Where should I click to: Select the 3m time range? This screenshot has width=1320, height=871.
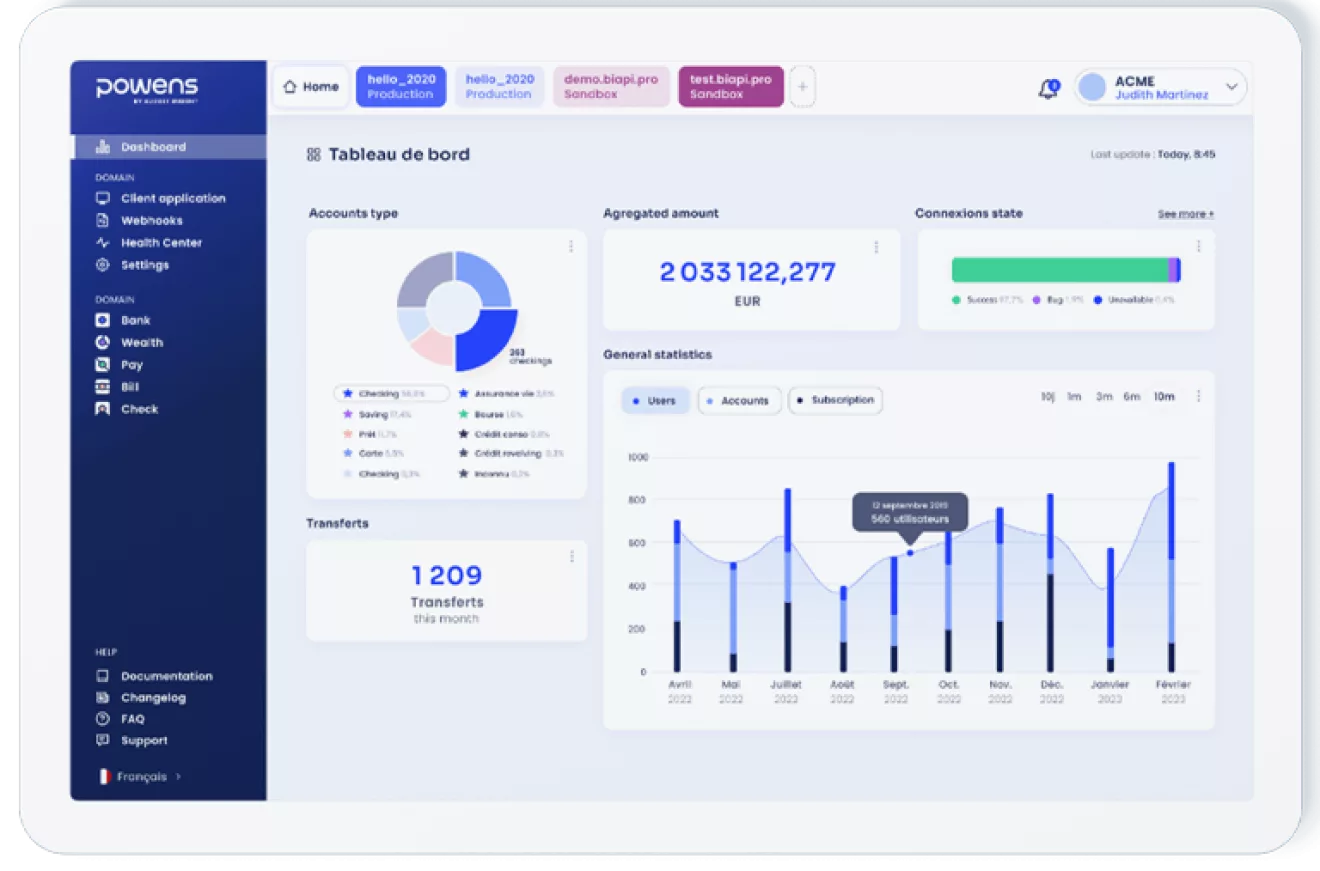1104,397
